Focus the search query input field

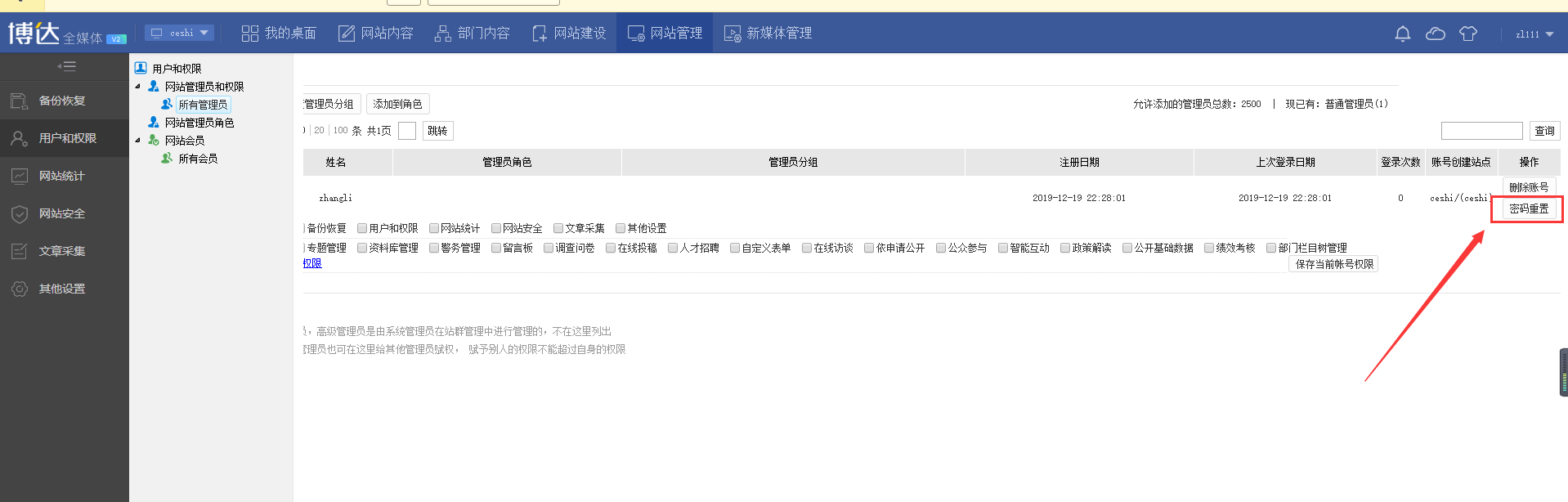(1481, 131)
